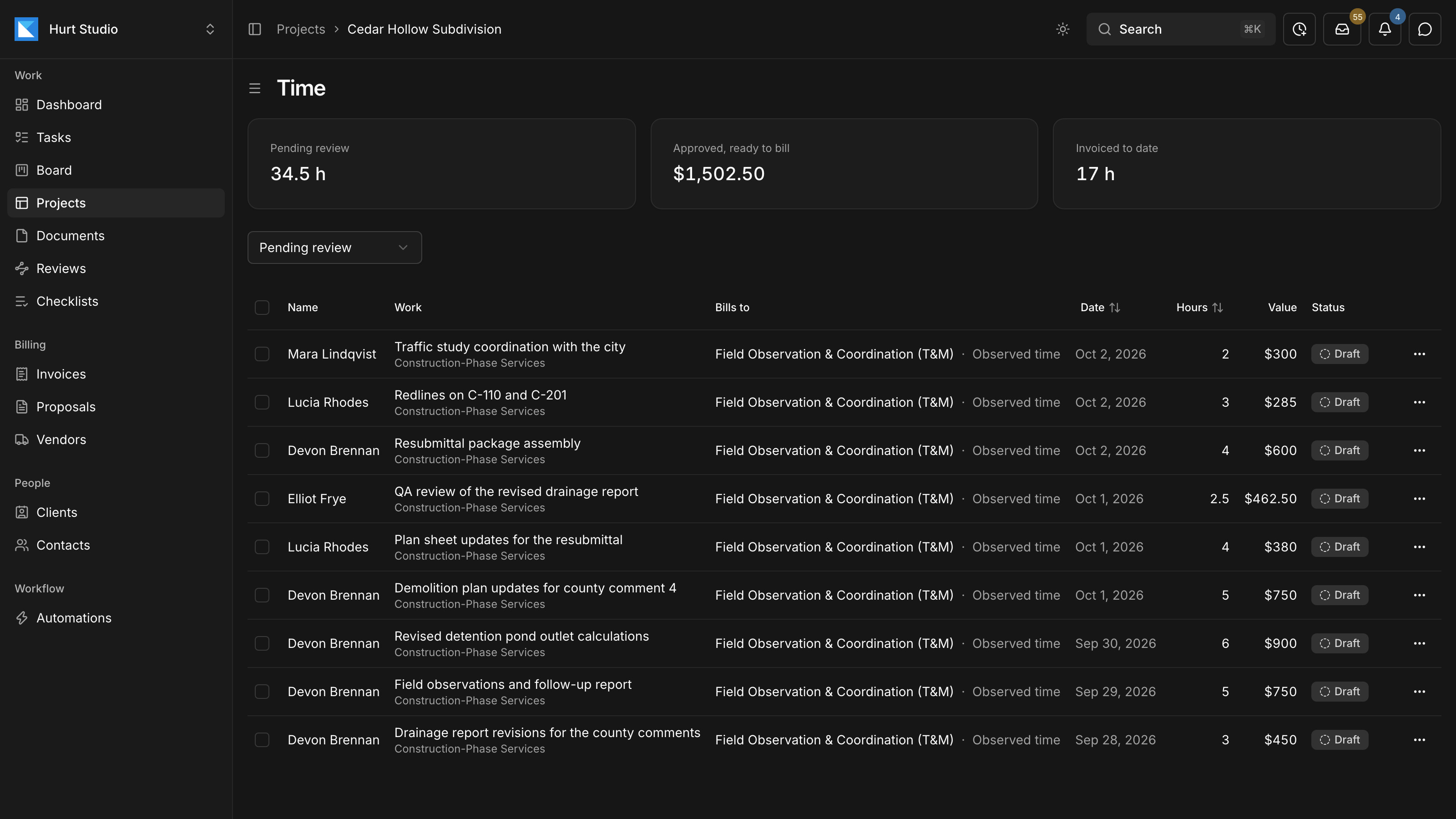Open the Pending review filter dropdown
Screen dimensions: 1456x819
click(334, 248)
